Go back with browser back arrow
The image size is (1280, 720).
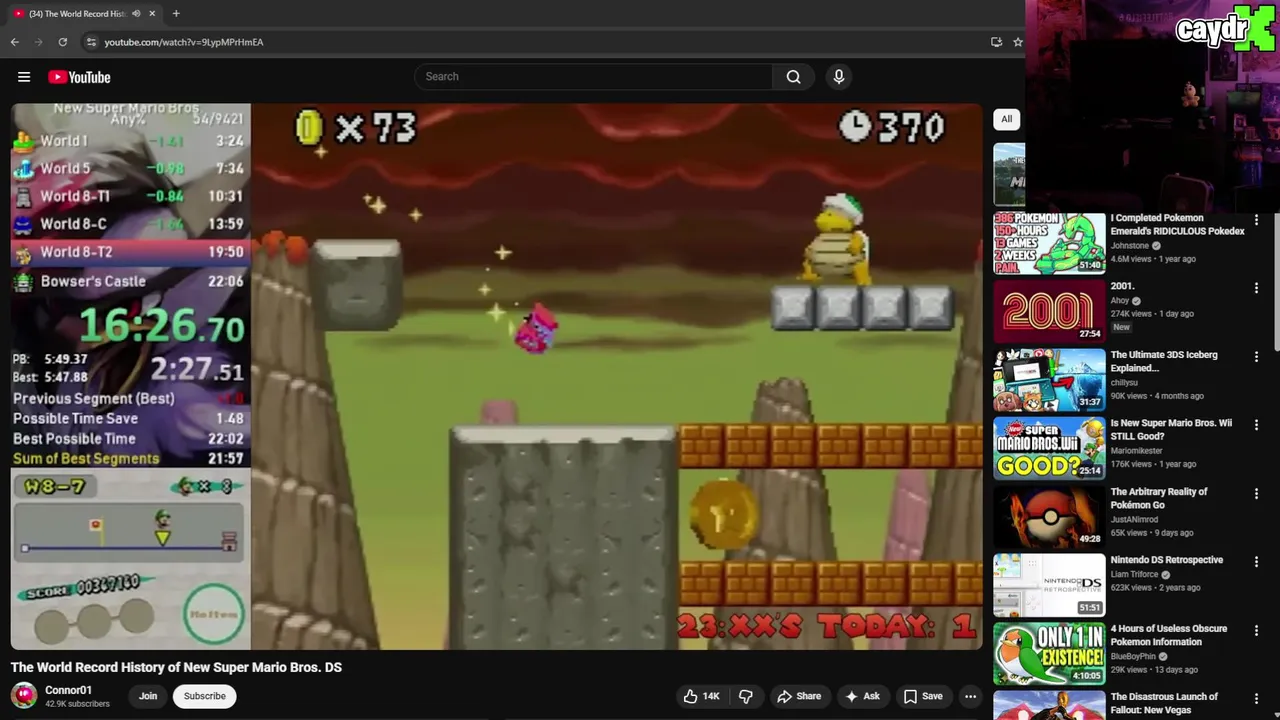[x=14, y=42]
